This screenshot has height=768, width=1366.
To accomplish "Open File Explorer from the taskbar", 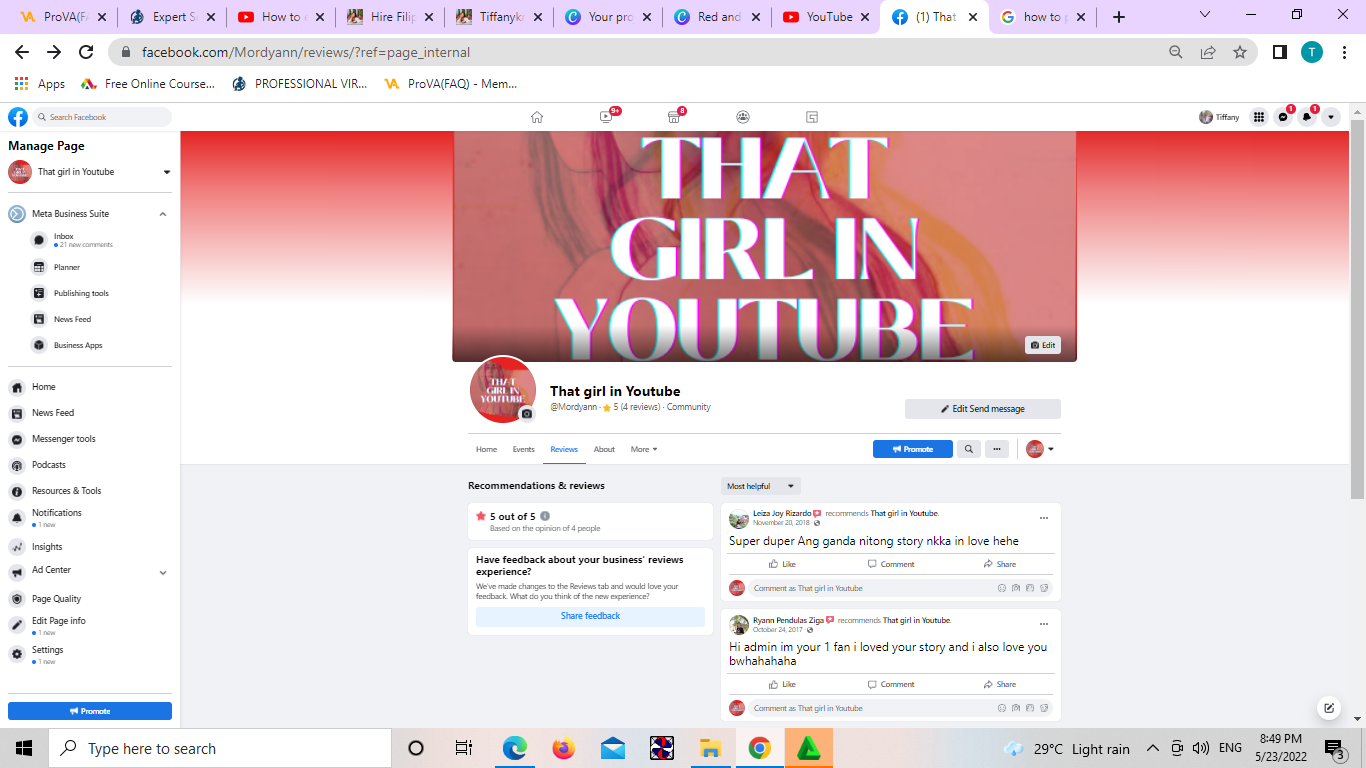I will [711, 748].
